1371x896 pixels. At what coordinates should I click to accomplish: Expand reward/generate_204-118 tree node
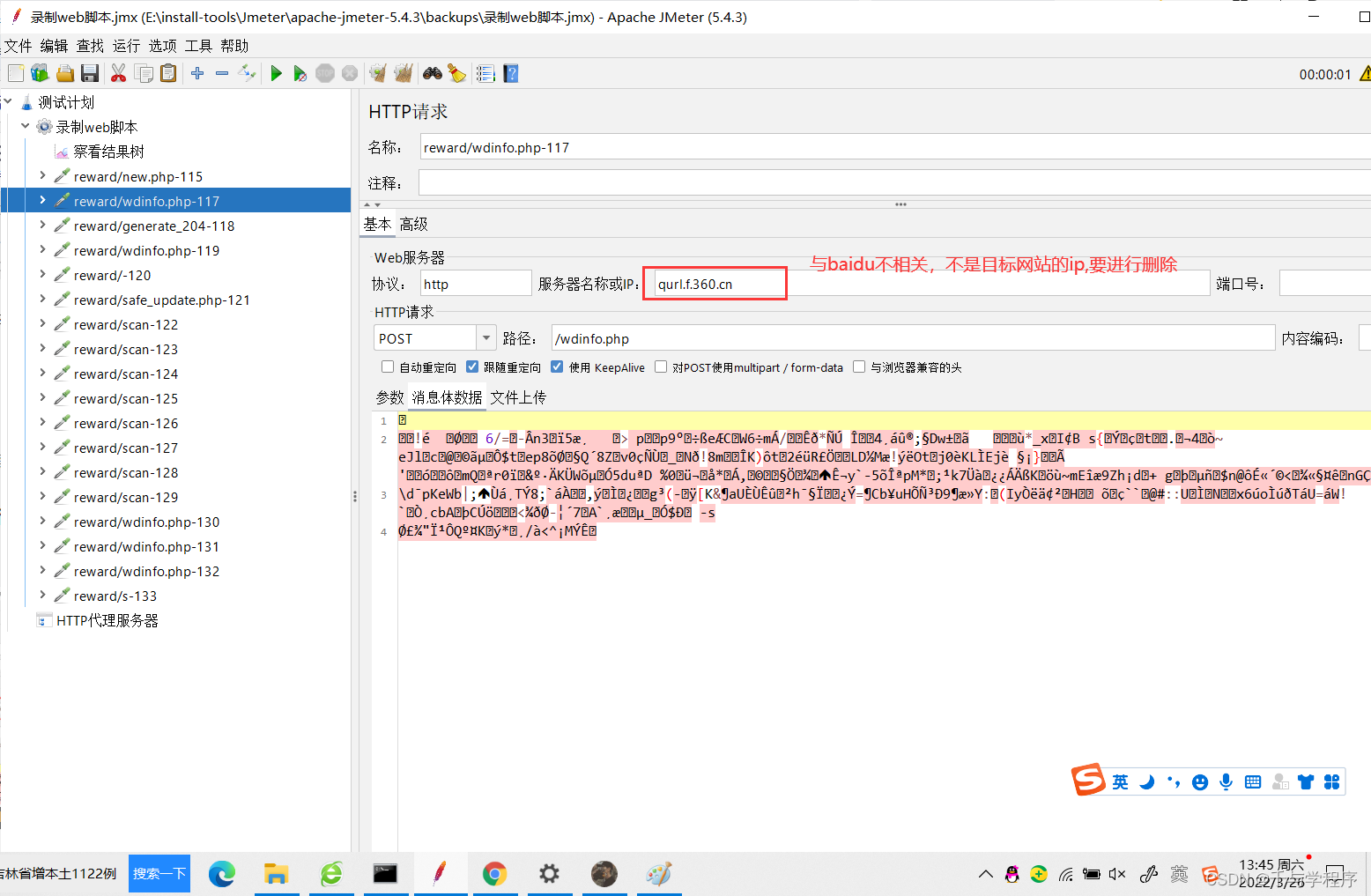[x=42, y=225]
